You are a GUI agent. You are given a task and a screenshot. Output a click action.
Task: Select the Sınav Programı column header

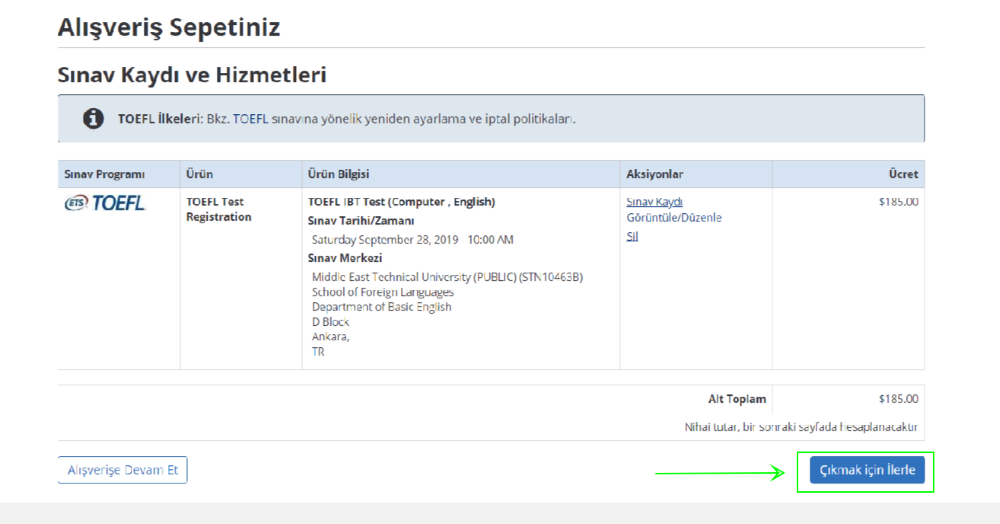(119, 174)
